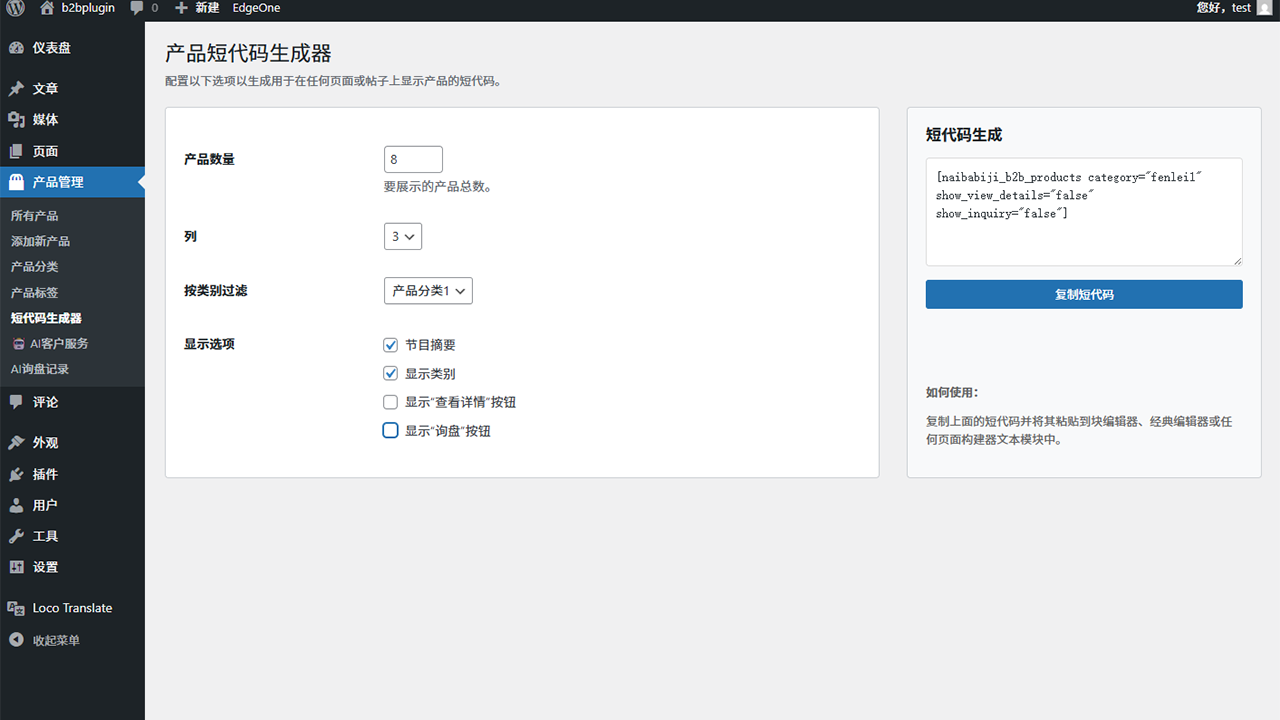Switch to 所有产品 menu item
The width and height of the screenshot is (1280, 720).
click(34, 215)
